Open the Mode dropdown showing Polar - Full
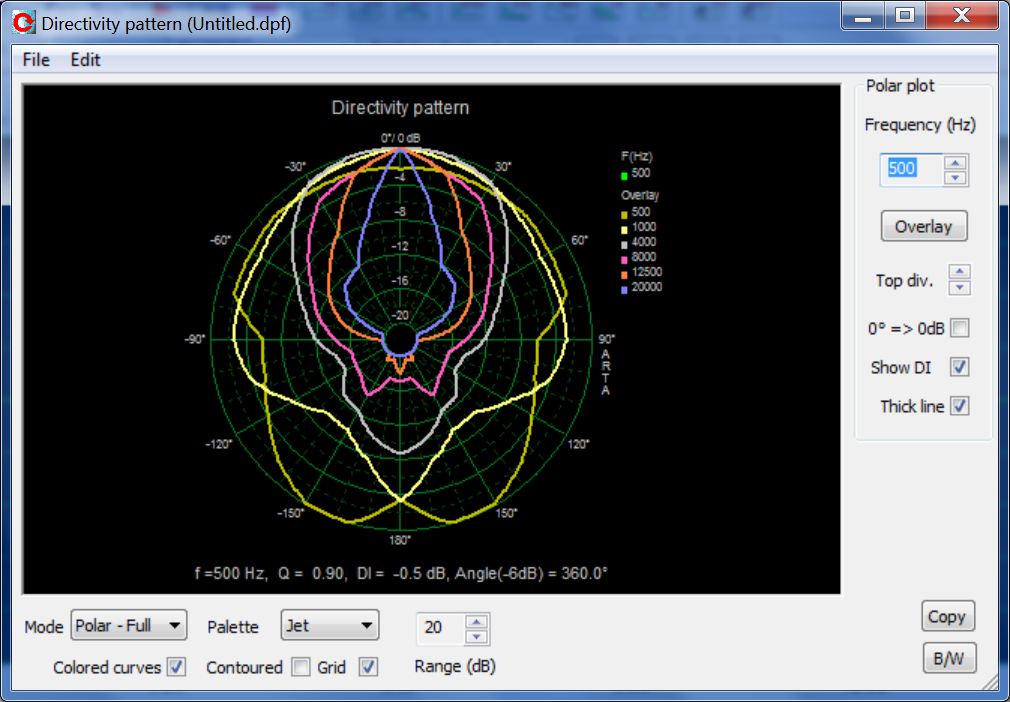Viewport: 1010px width, 702px height. pos(128,625)
